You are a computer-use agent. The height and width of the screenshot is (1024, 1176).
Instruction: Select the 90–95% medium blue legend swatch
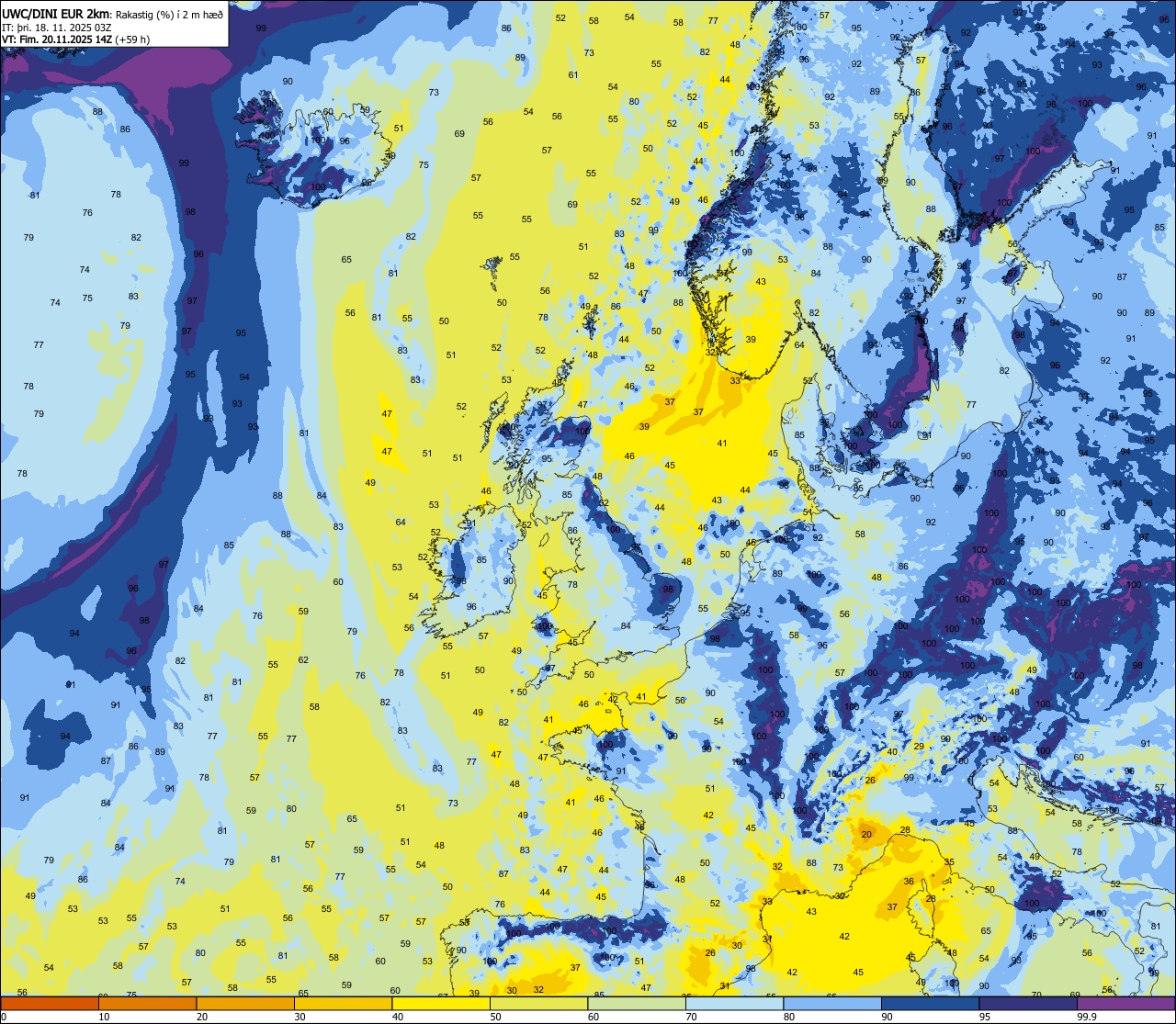coord(930,1003)
